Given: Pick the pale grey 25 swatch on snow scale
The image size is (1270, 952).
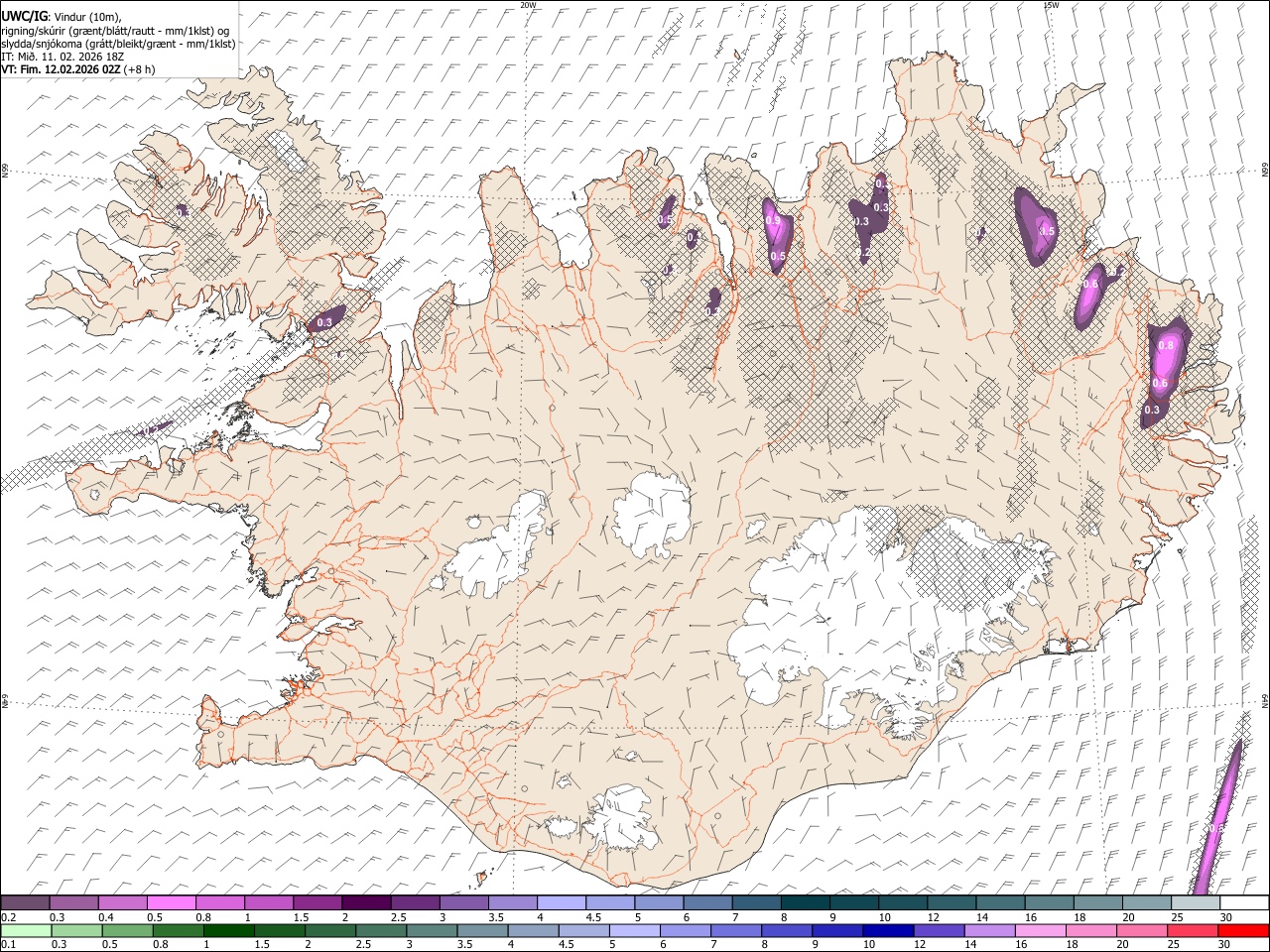Looking at the screenshot, I should click(1195, 902).
